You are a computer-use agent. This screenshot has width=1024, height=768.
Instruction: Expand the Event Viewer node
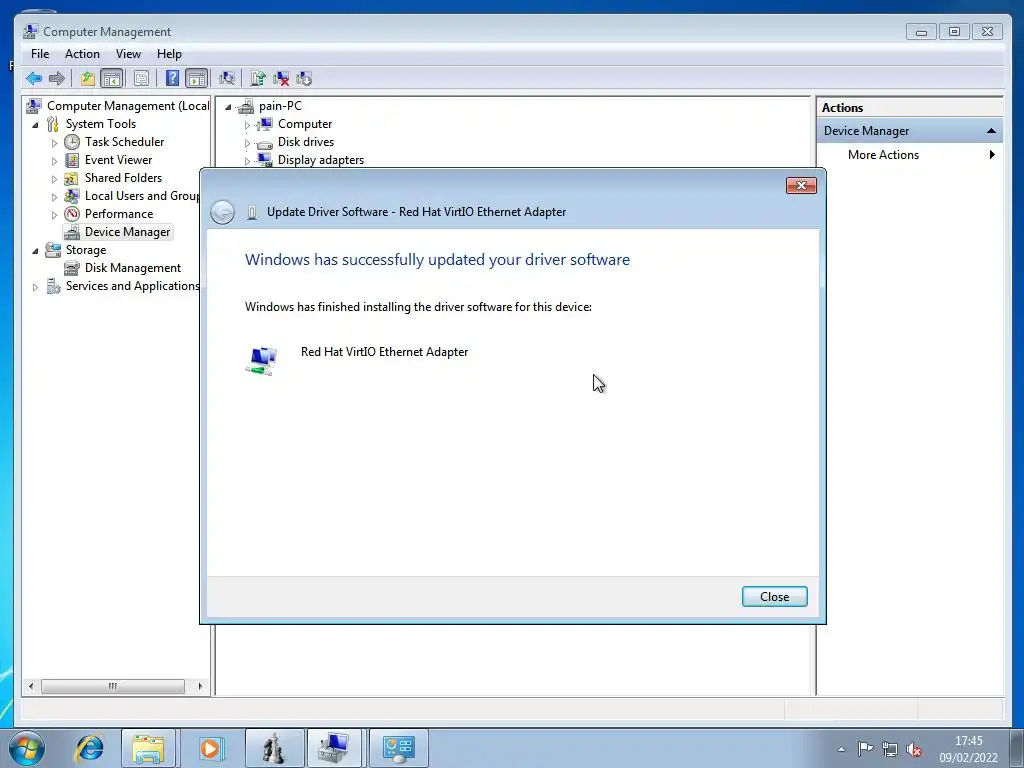(x=54, y=161)
